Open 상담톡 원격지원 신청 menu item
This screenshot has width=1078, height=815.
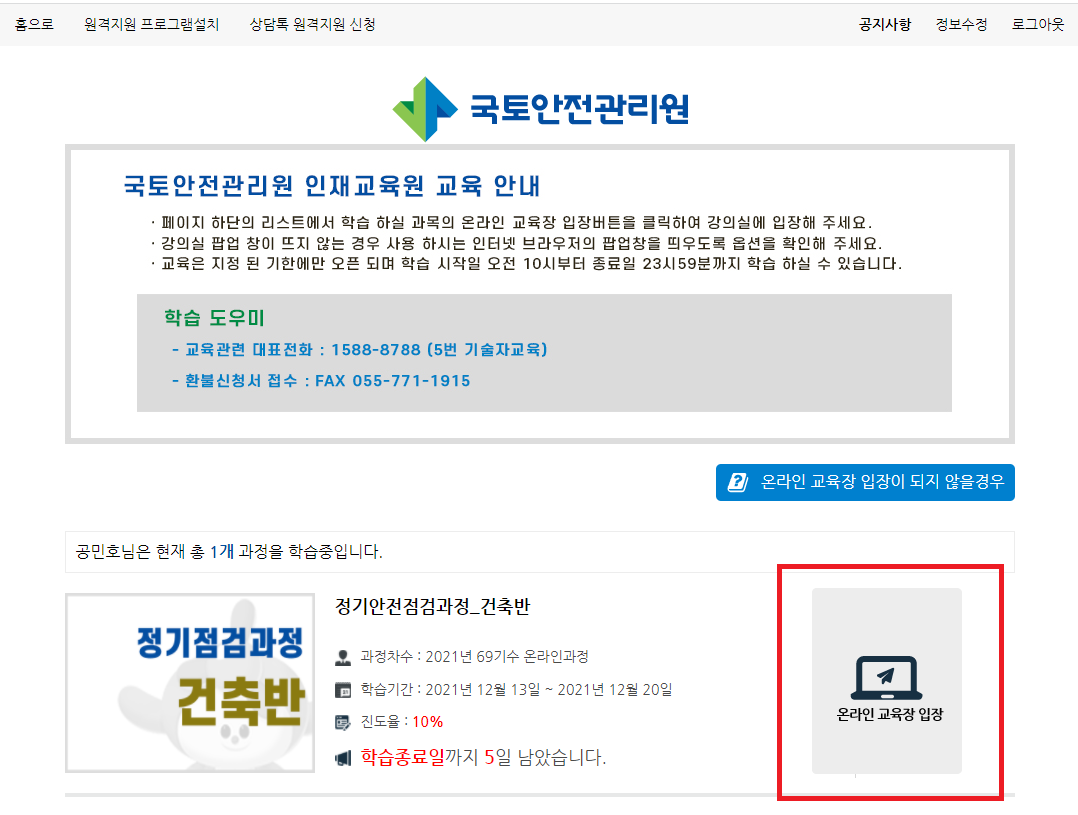[x=312, y=25]
